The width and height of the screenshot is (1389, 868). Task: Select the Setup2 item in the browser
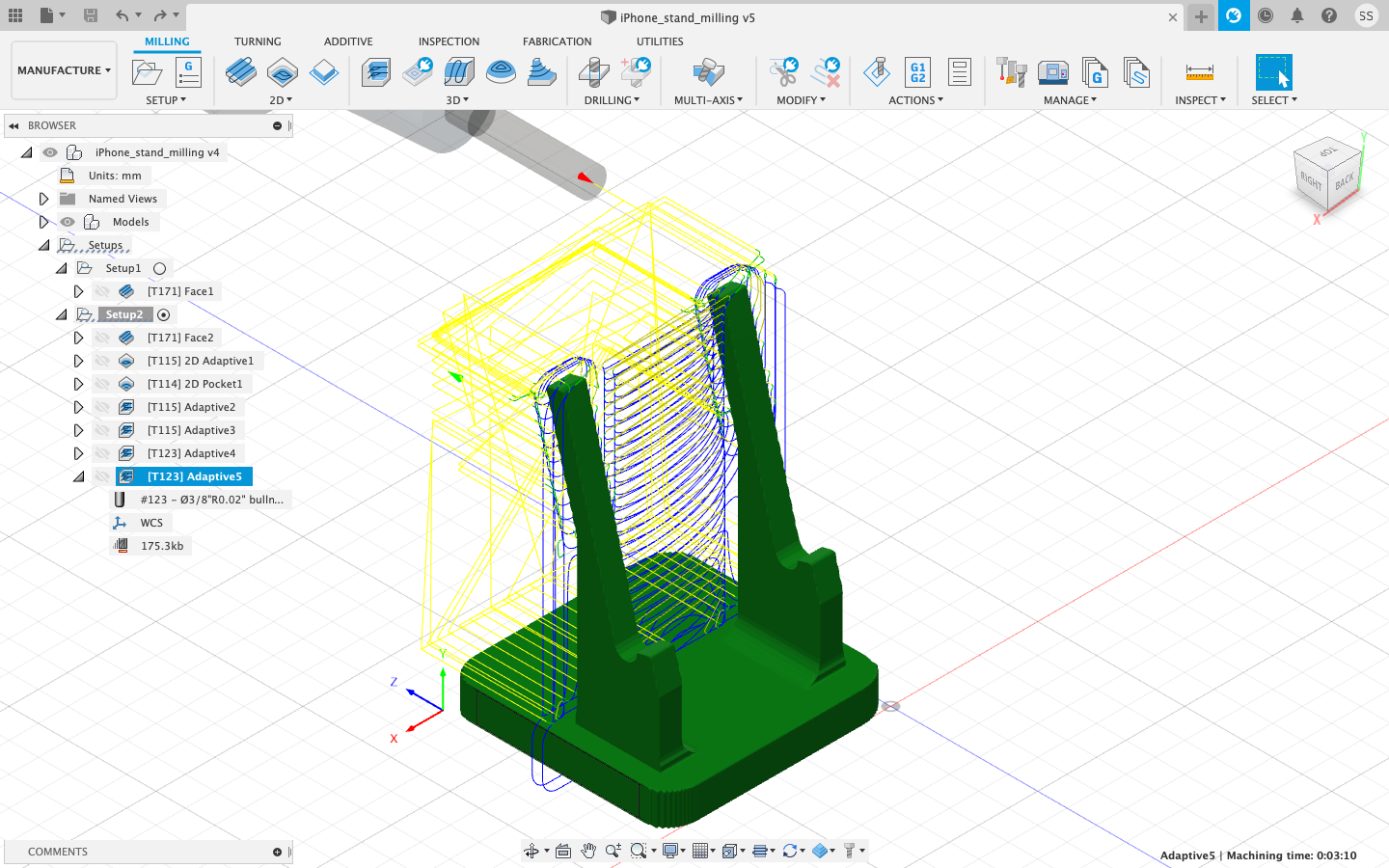(x=126, y=313)
